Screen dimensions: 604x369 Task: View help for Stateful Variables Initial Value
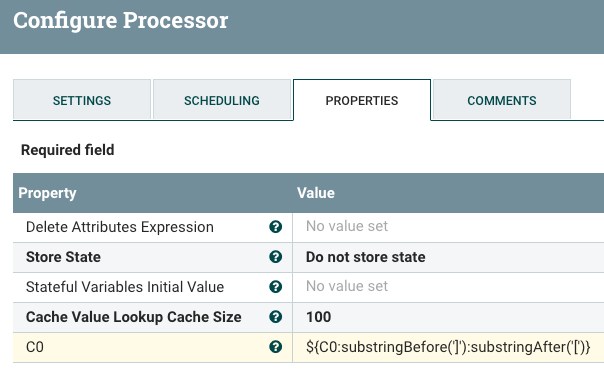click(275, 287)
